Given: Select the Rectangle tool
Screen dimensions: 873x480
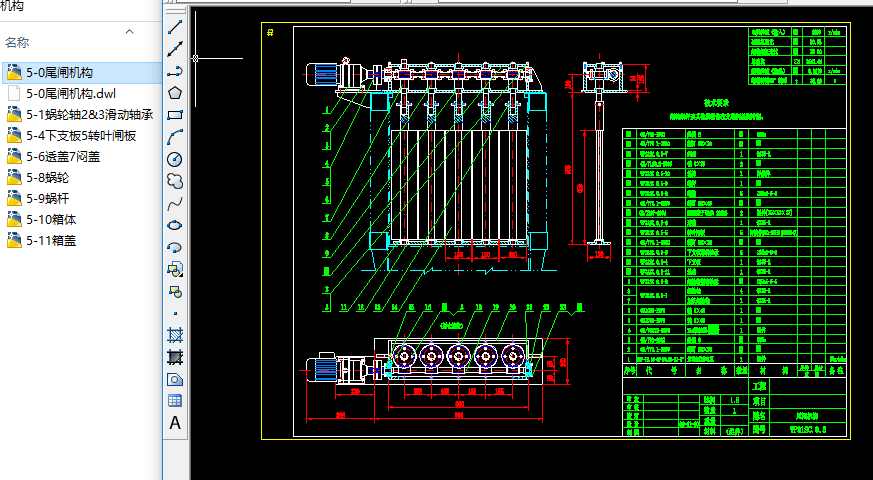Looking at the screenshot, I should 175,115.
